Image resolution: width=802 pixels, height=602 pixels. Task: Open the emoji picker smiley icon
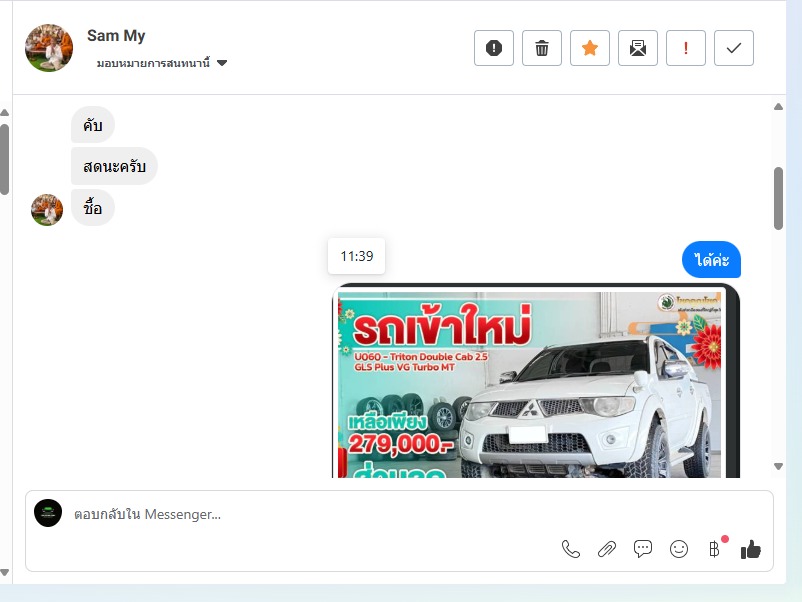pos(679,549)
